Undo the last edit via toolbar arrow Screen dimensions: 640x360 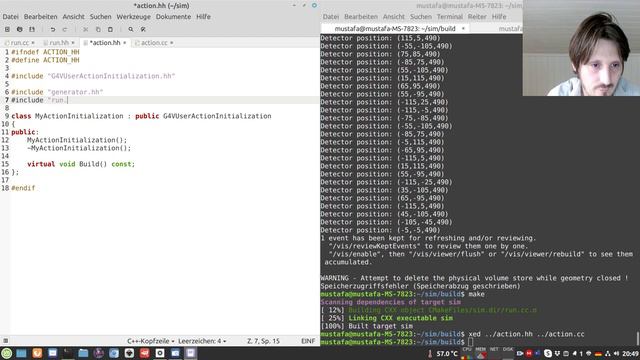point(53,29)
